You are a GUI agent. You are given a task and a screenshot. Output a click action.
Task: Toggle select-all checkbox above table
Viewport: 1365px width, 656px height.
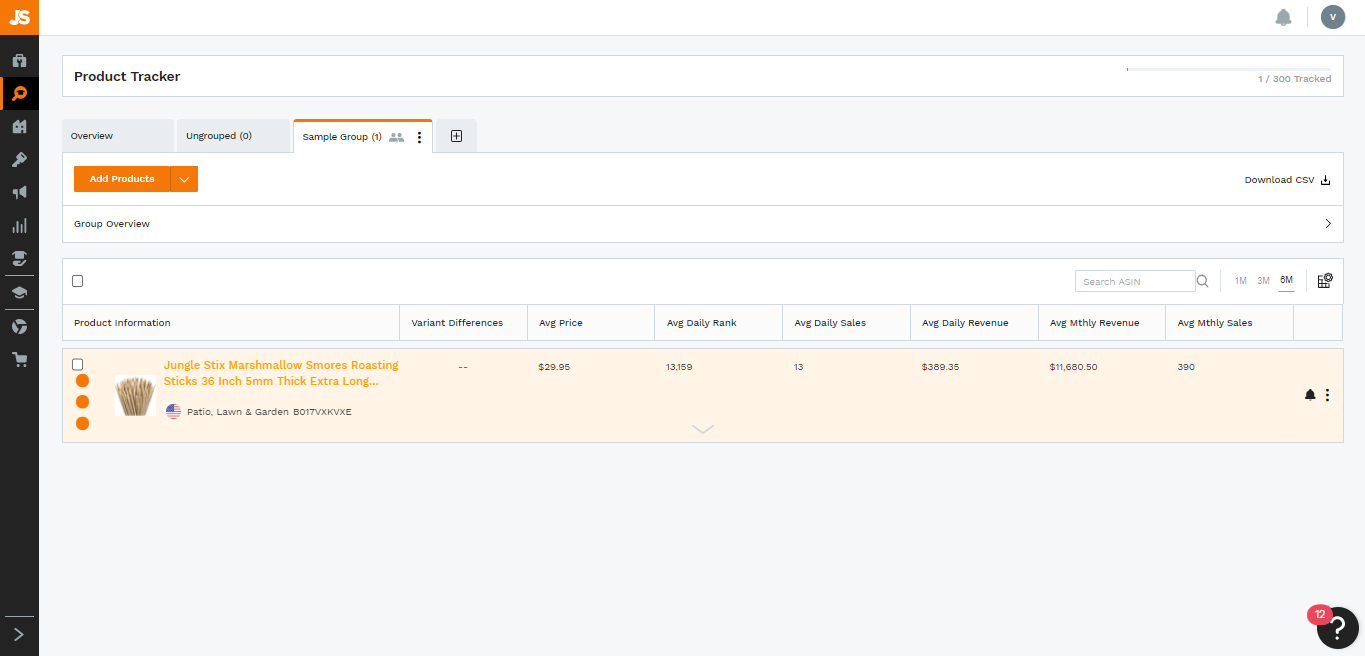[78, 281]
